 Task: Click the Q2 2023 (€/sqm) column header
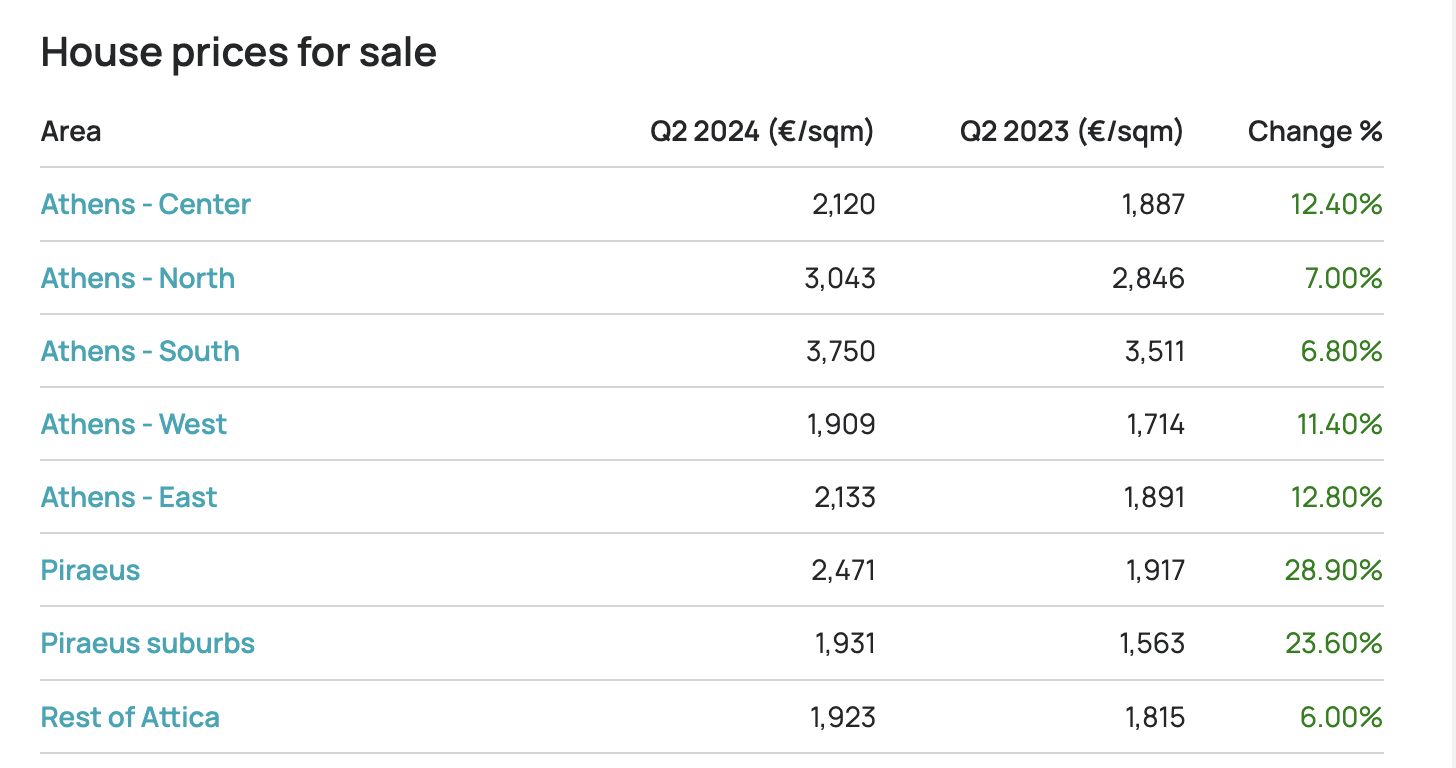[1071, 131]
